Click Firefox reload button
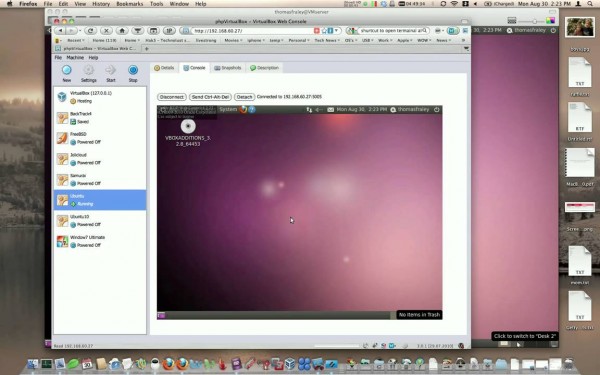The width and height of the screenshot is (600, 375). click(90, 31)
